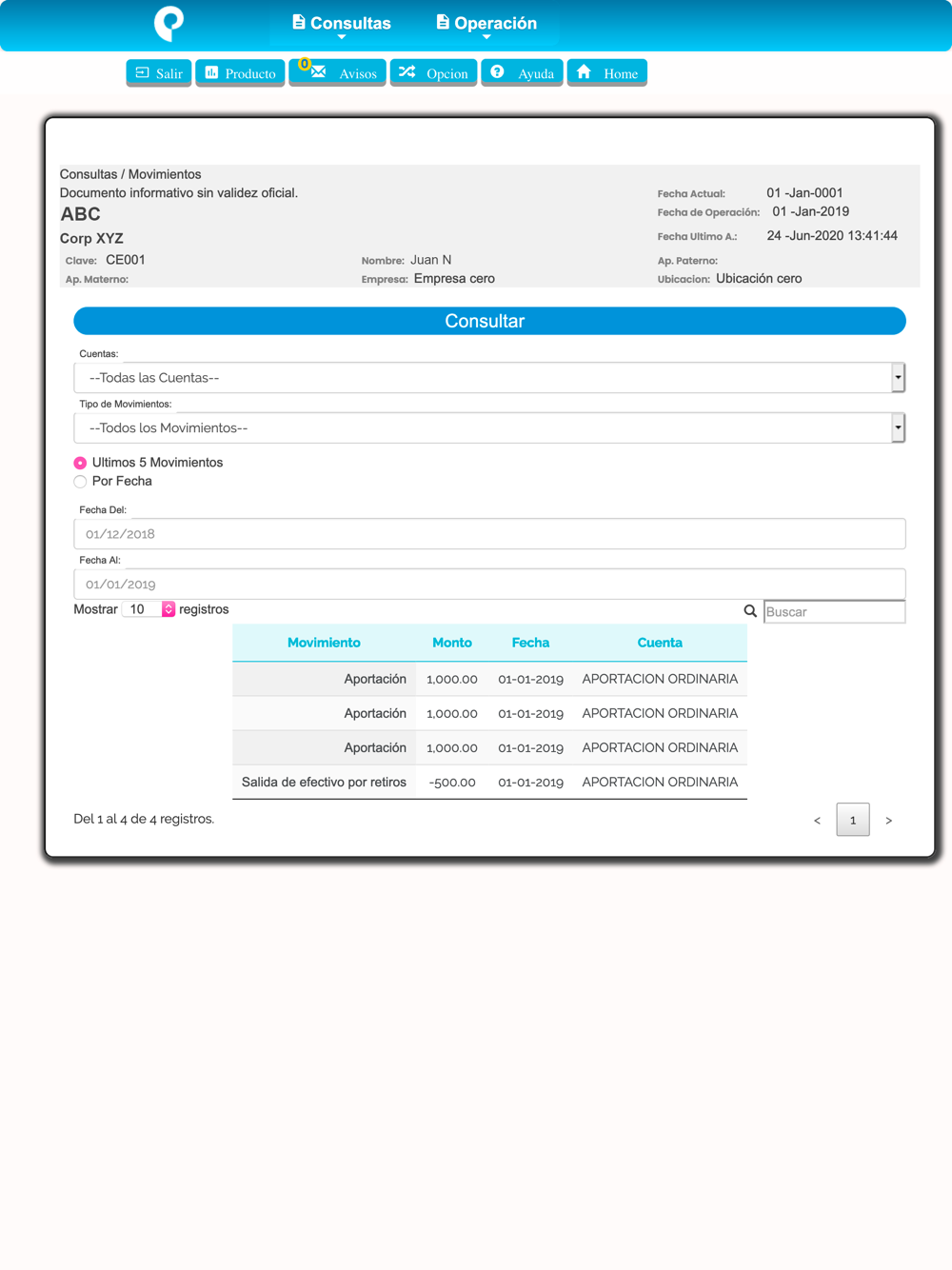This screenshot has width=952, height=1270.
Task: Click the Salir button
Action: pos(159,73)
